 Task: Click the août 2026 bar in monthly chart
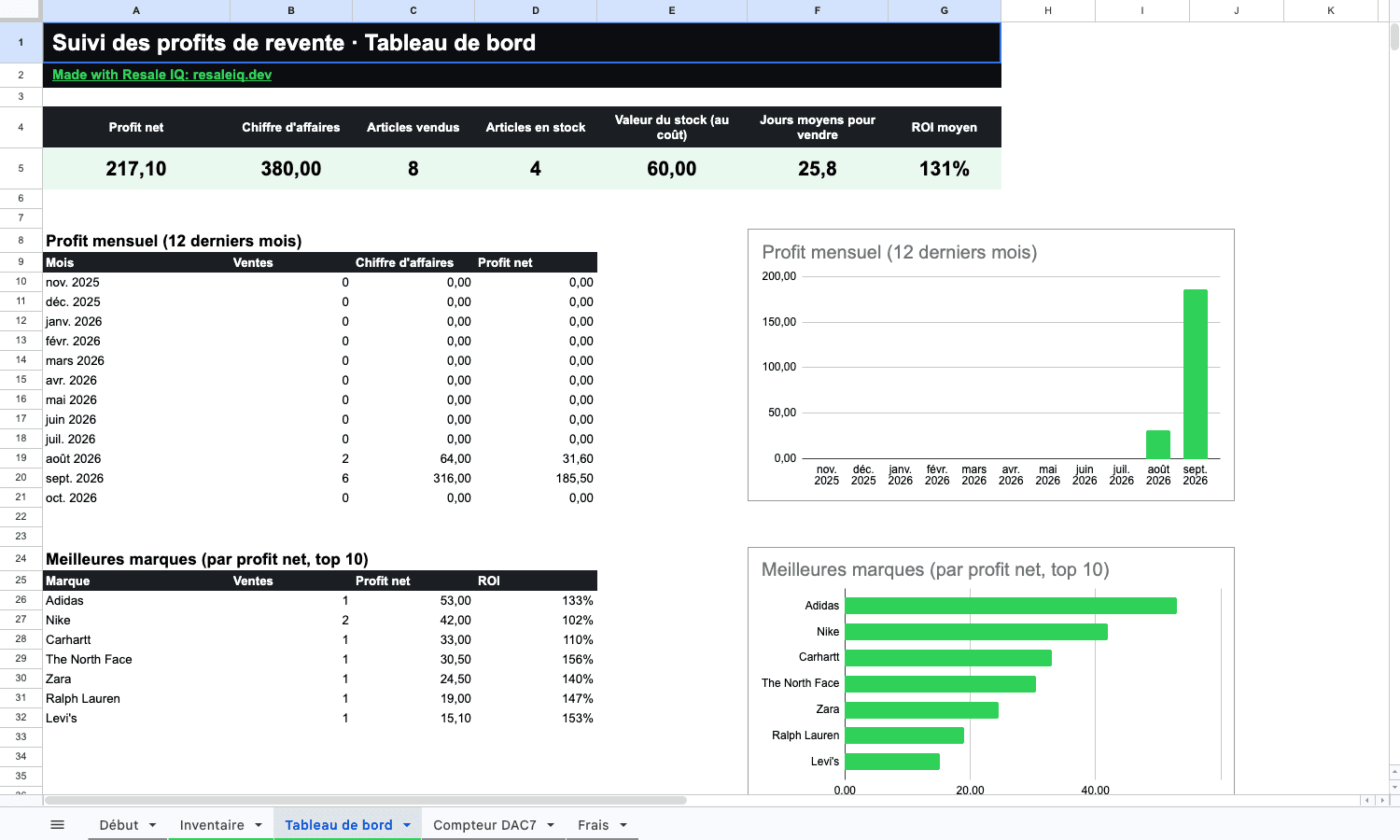point(1158,444)
